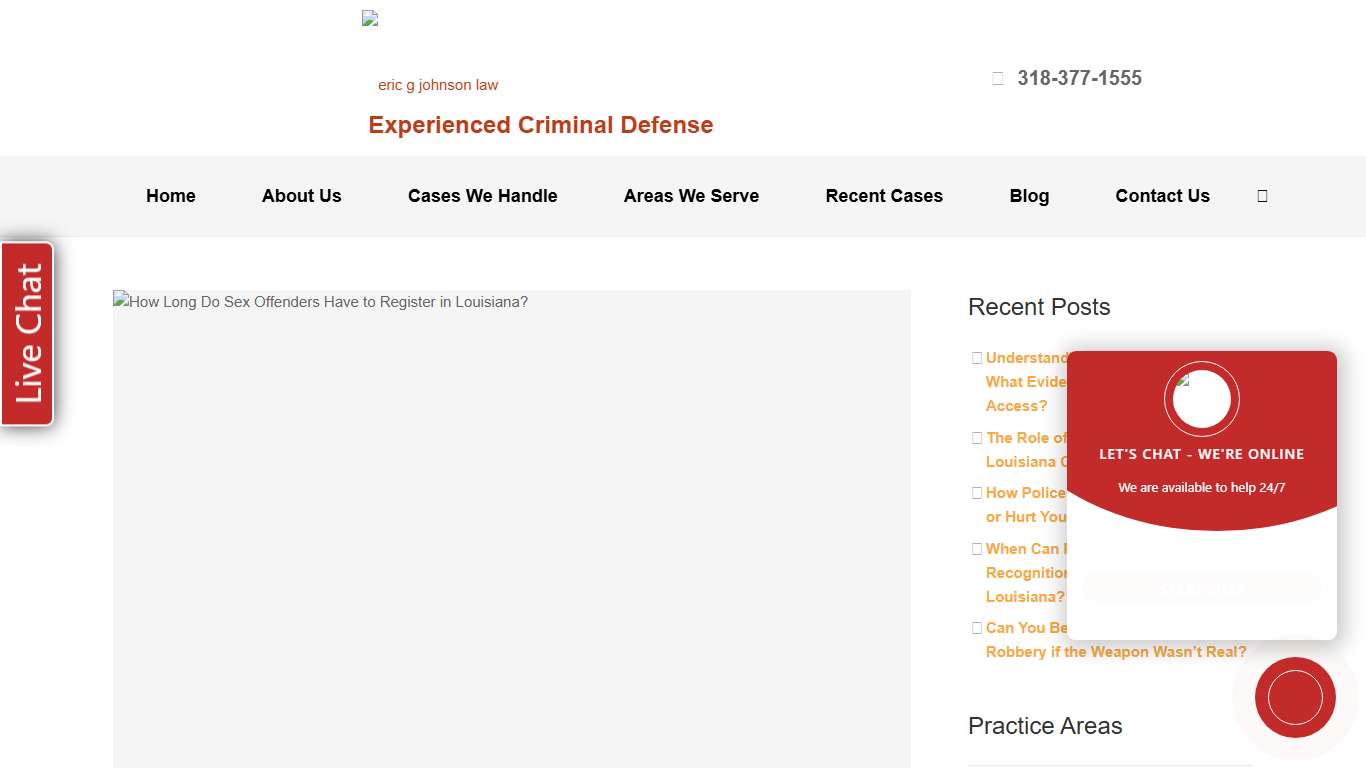Select Home in the navigation bar
Screen dimensions: 1366x768
170,196
